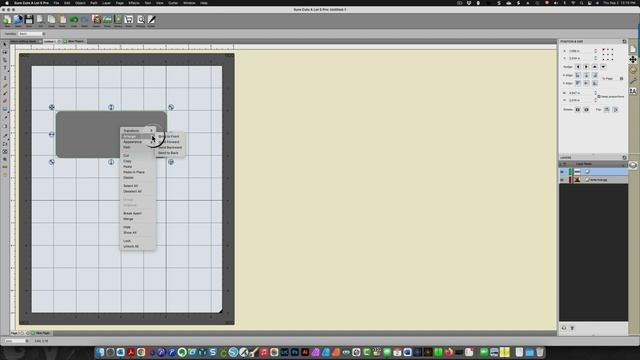Click the Nudge right arrow button

(x=586, y=67)
